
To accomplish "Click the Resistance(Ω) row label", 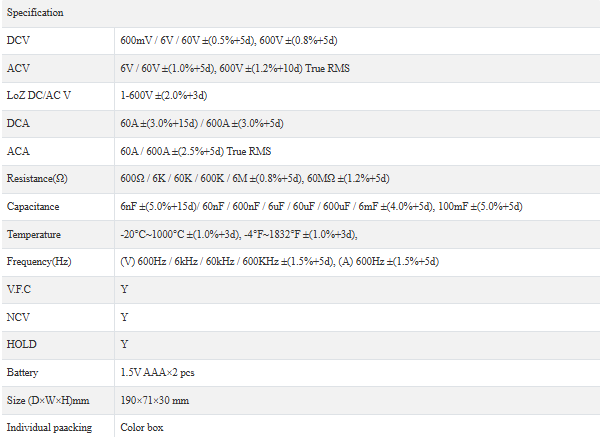I will tap(36, 179).
